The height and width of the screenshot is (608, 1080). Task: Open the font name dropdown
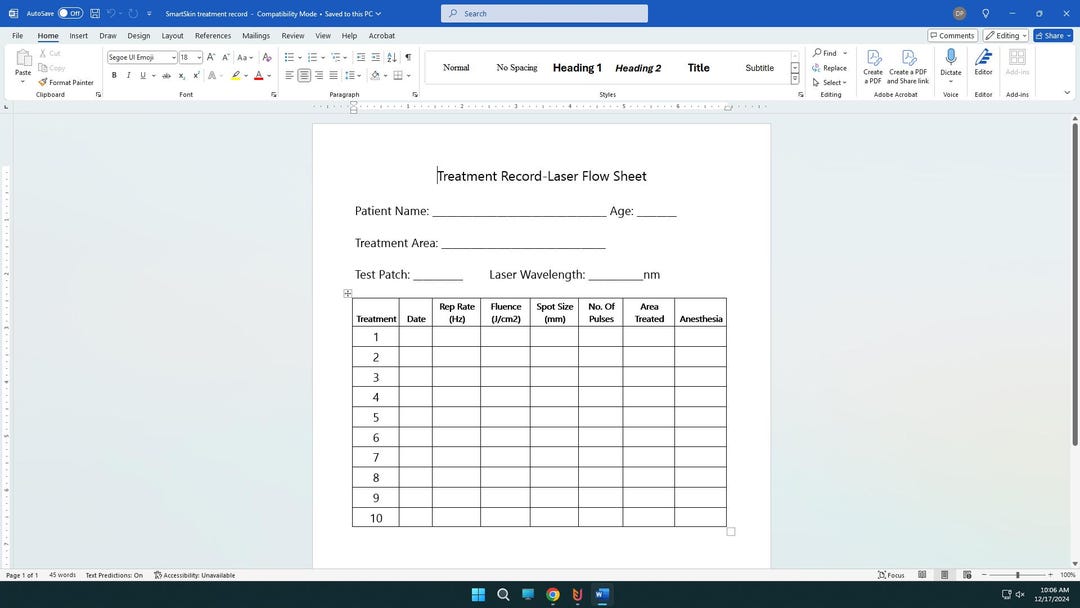(x=174, y=57)
